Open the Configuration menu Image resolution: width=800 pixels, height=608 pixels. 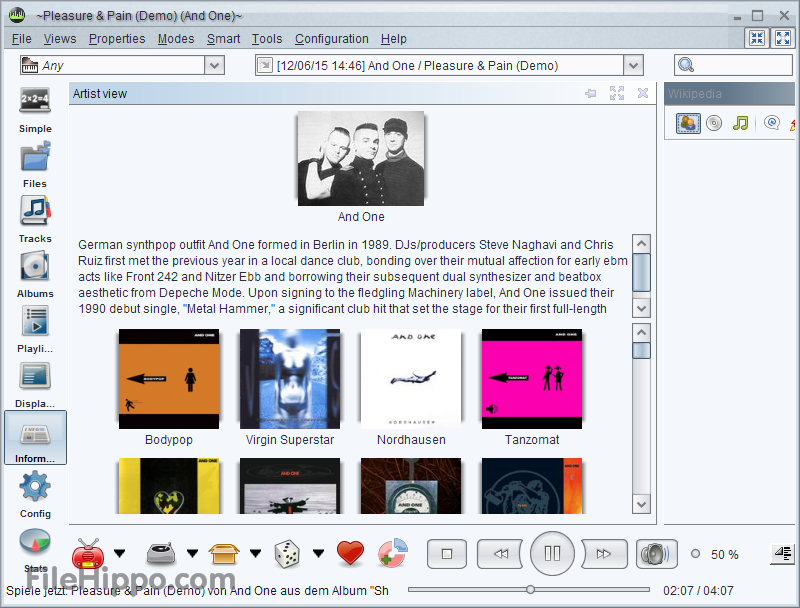click(x=332, y=39)
